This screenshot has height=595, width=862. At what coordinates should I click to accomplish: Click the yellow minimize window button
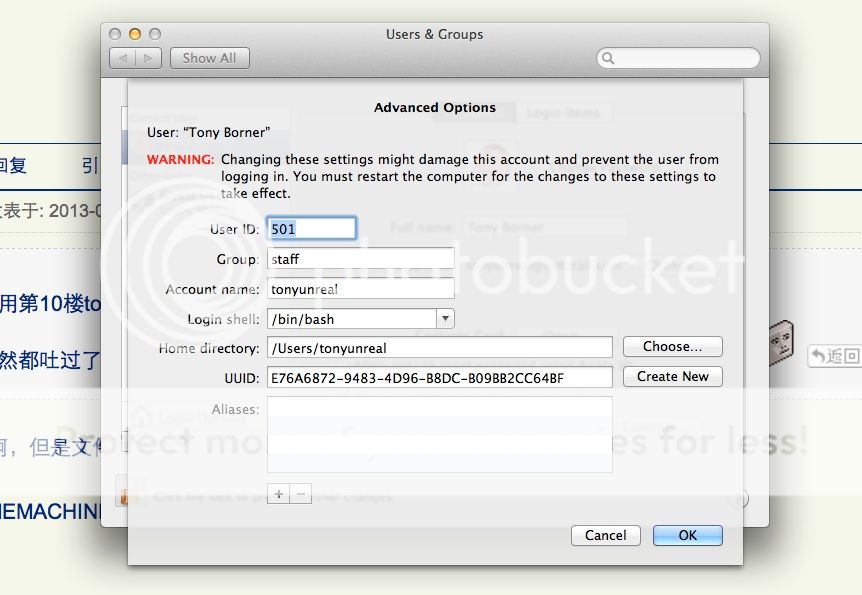coord(135,34)
